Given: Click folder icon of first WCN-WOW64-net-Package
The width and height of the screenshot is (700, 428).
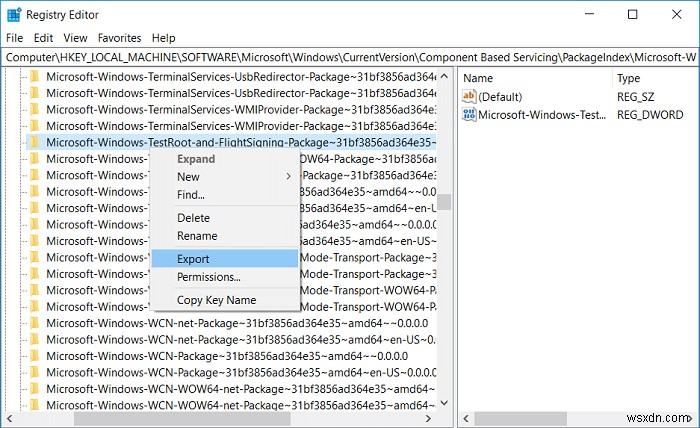Looking at the screenshot, I should tap(34, 389).
